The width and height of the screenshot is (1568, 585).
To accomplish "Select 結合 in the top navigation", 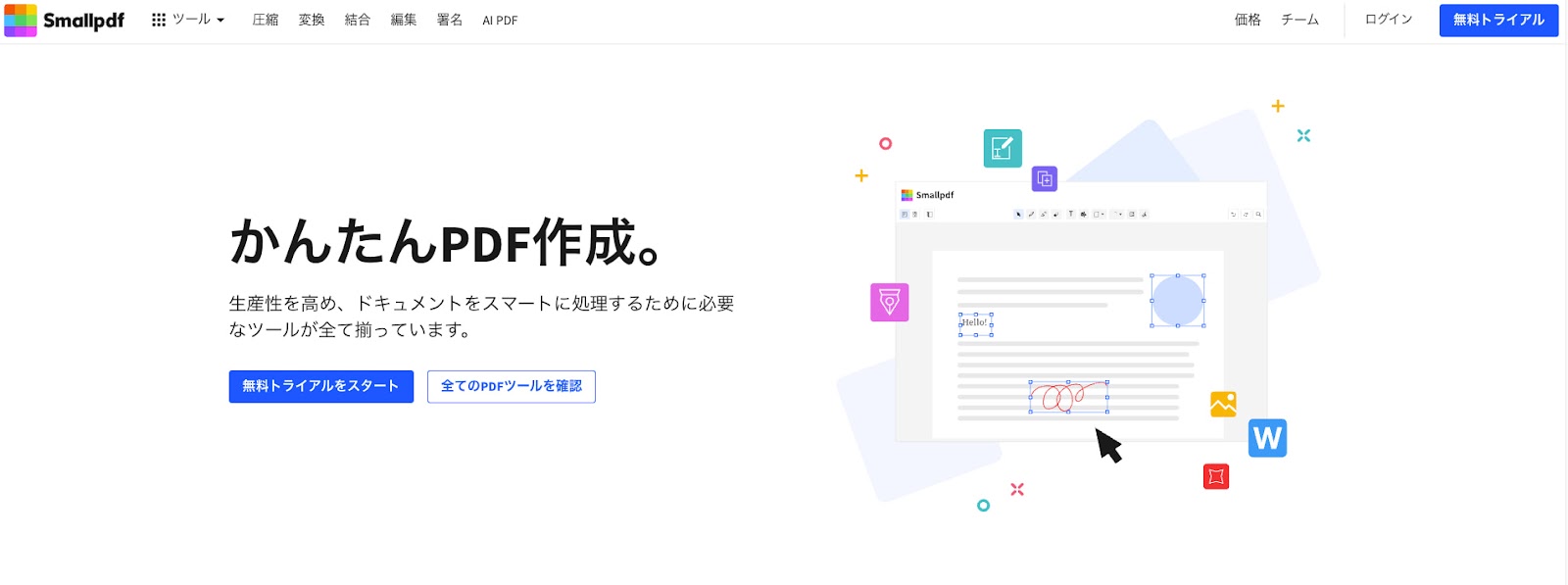I will pos(358,20).
